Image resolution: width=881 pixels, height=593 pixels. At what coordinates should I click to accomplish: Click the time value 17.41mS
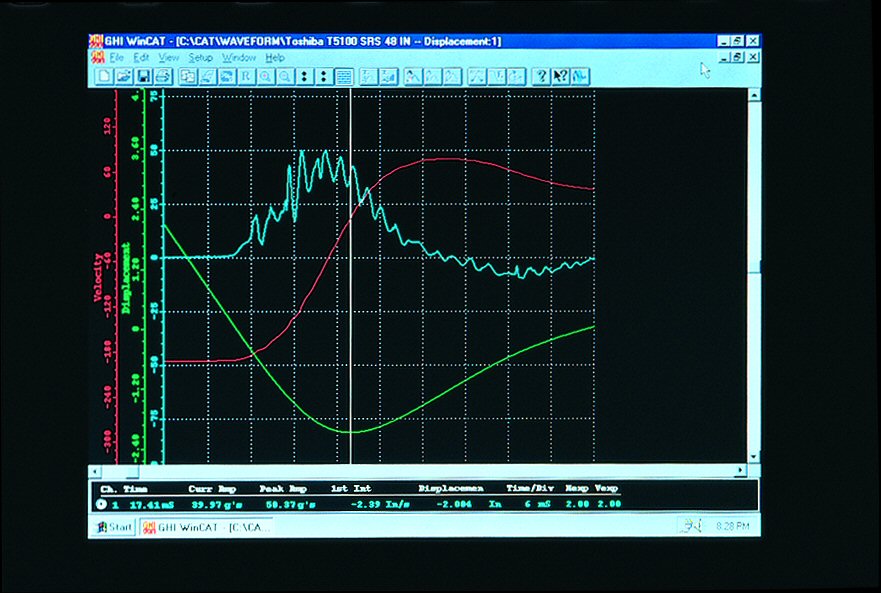click(152, 505)
